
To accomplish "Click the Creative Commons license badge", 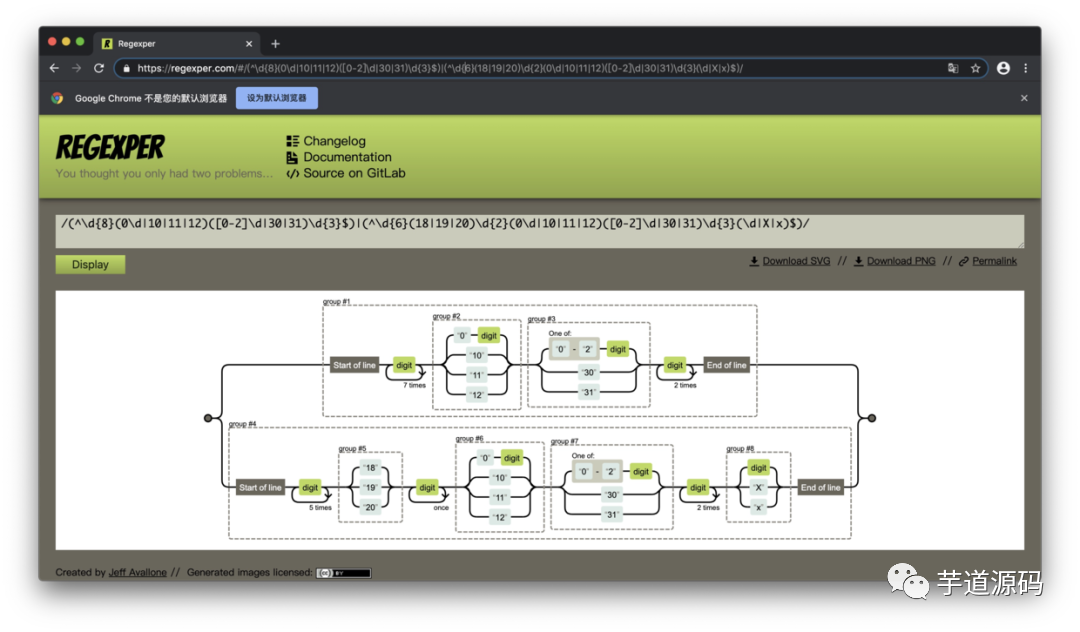I will pyautogui.click(x=344, y=573).
